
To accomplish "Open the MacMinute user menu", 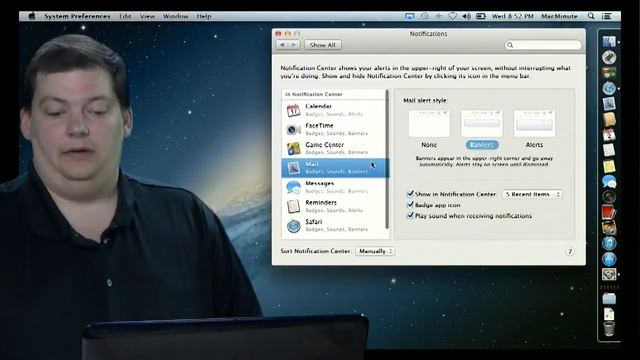I will [x=559, y=16].
